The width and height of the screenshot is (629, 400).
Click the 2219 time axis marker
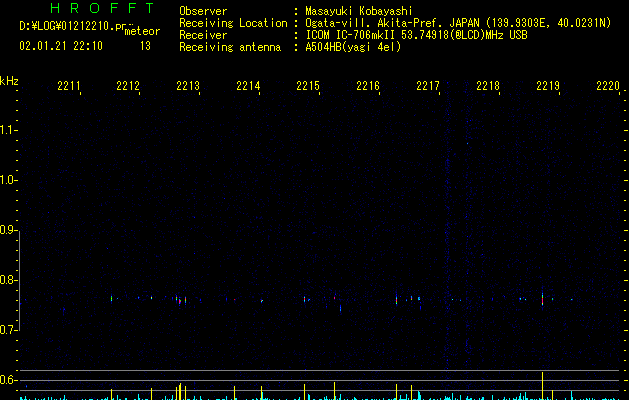pyautogui.click(x=548, y=85)
